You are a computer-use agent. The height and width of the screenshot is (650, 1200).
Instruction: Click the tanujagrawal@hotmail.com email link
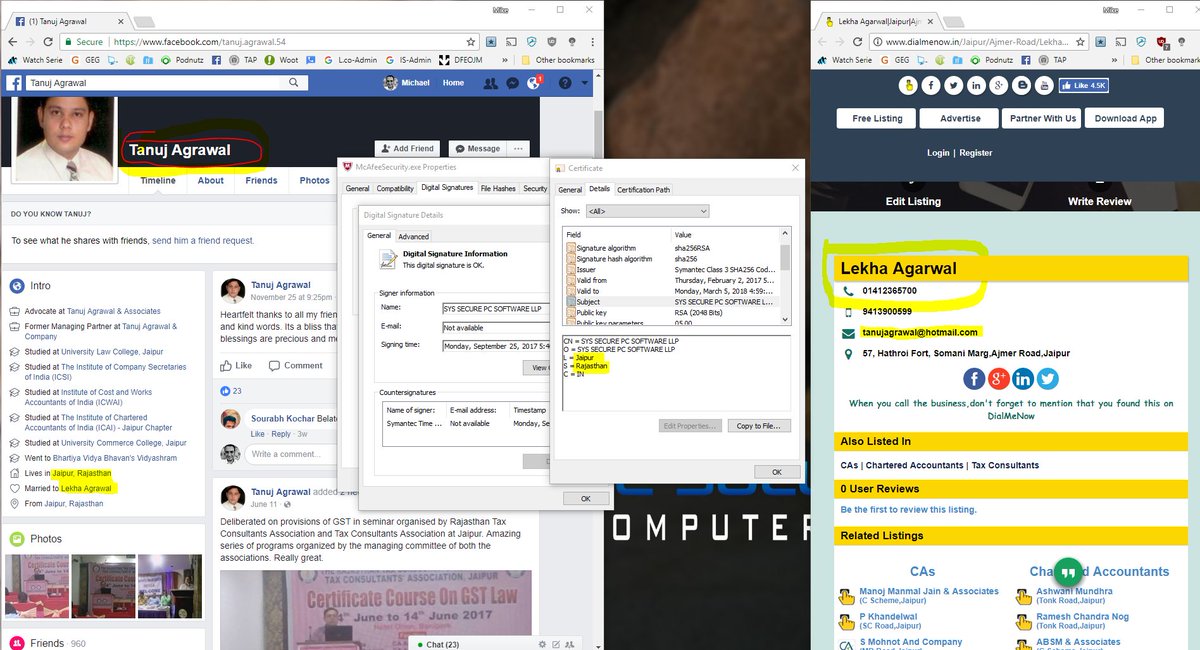point(920,332)
